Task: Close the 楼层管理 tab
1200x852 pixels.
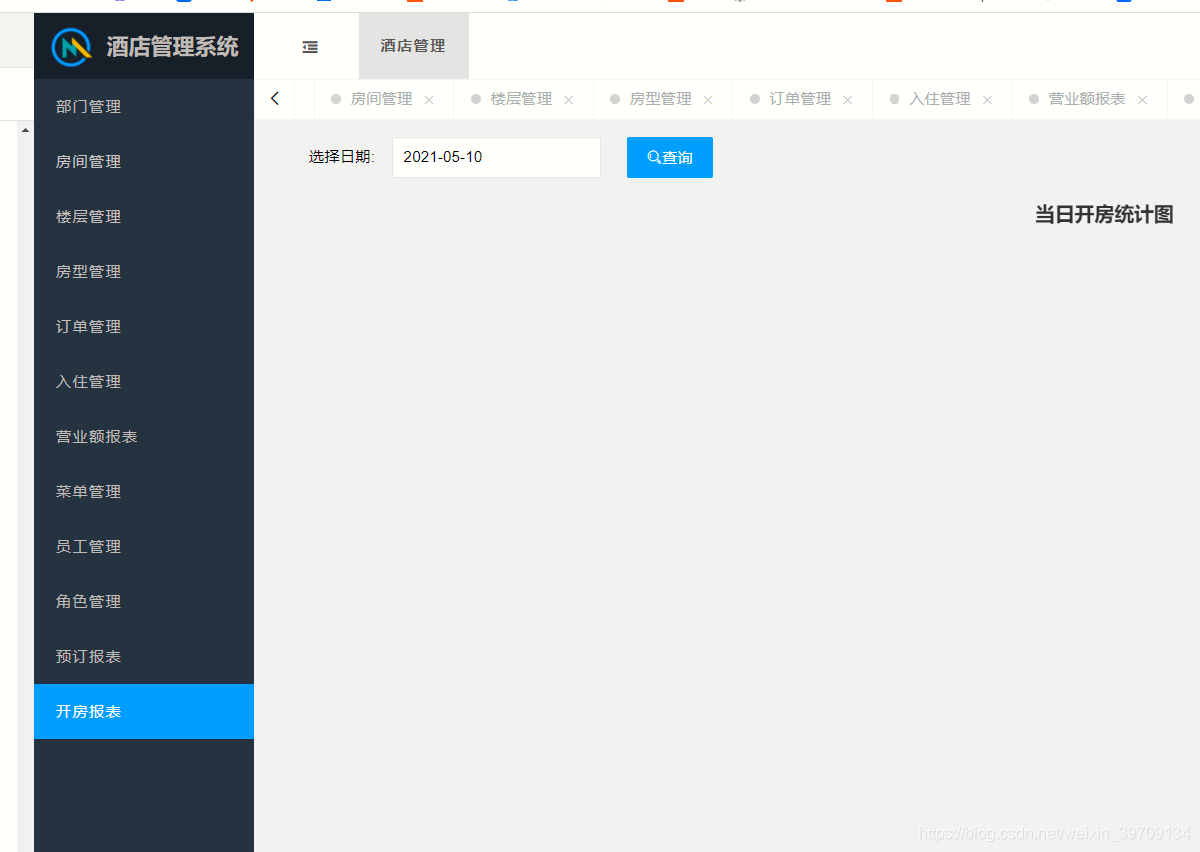Action: [568, 100]
